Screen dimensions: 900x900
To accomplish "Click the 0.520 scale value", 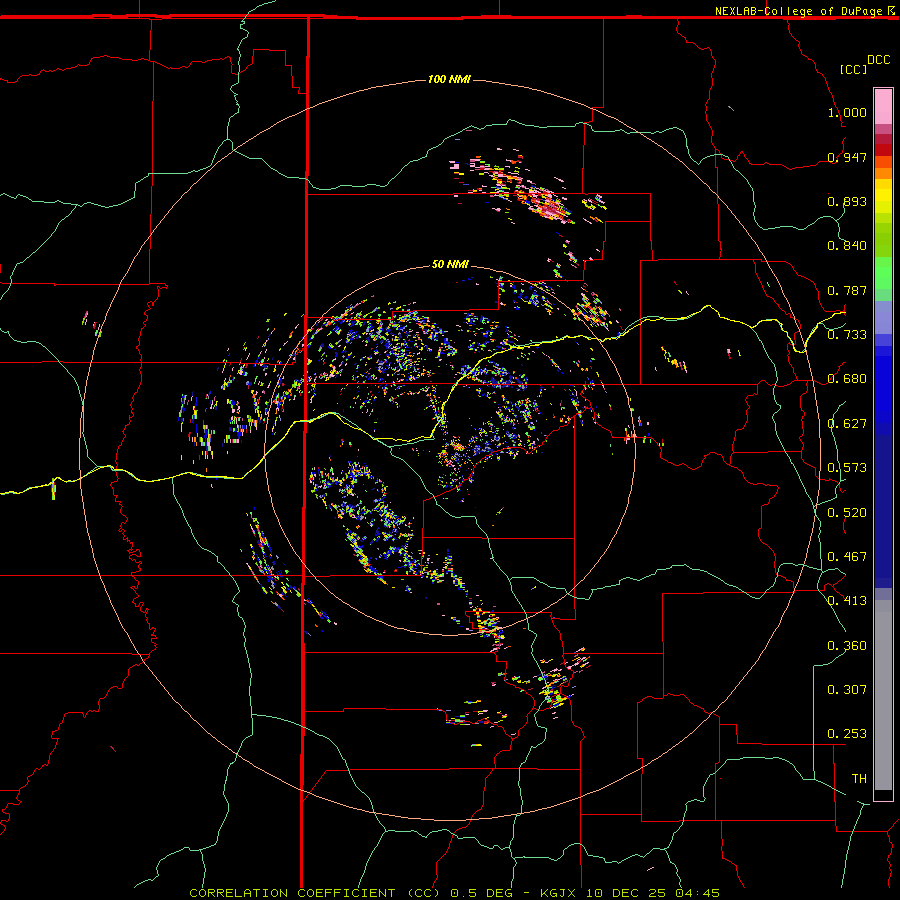I will click(847, 513).
